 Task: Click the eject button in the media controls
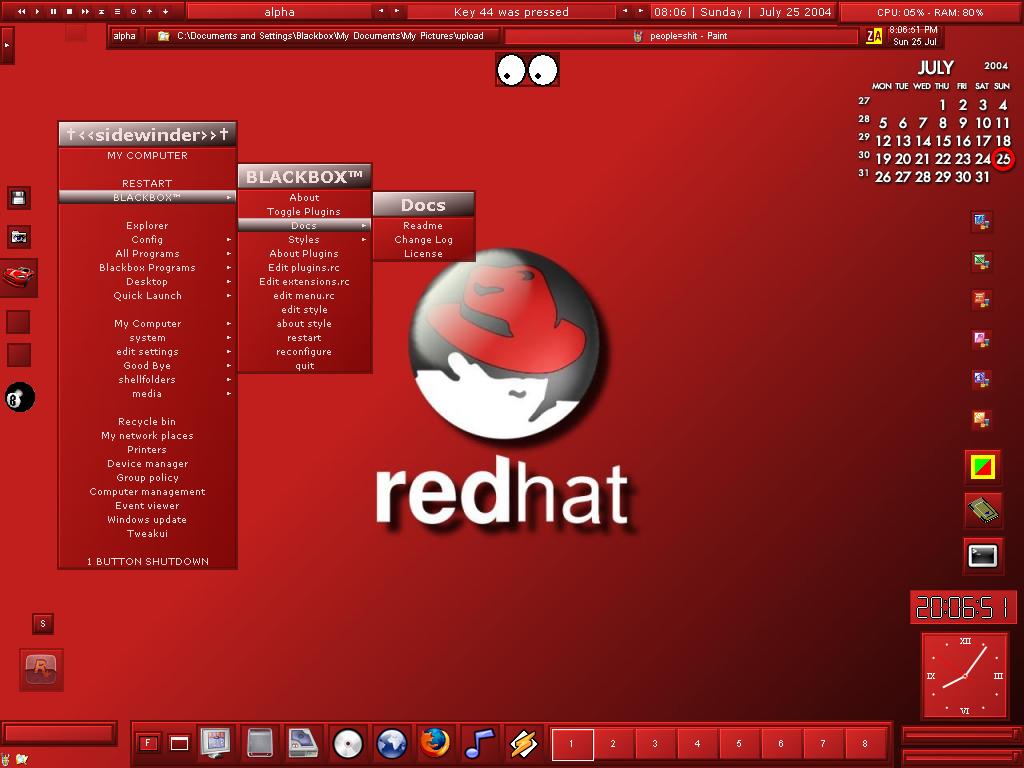click(101, 12)
